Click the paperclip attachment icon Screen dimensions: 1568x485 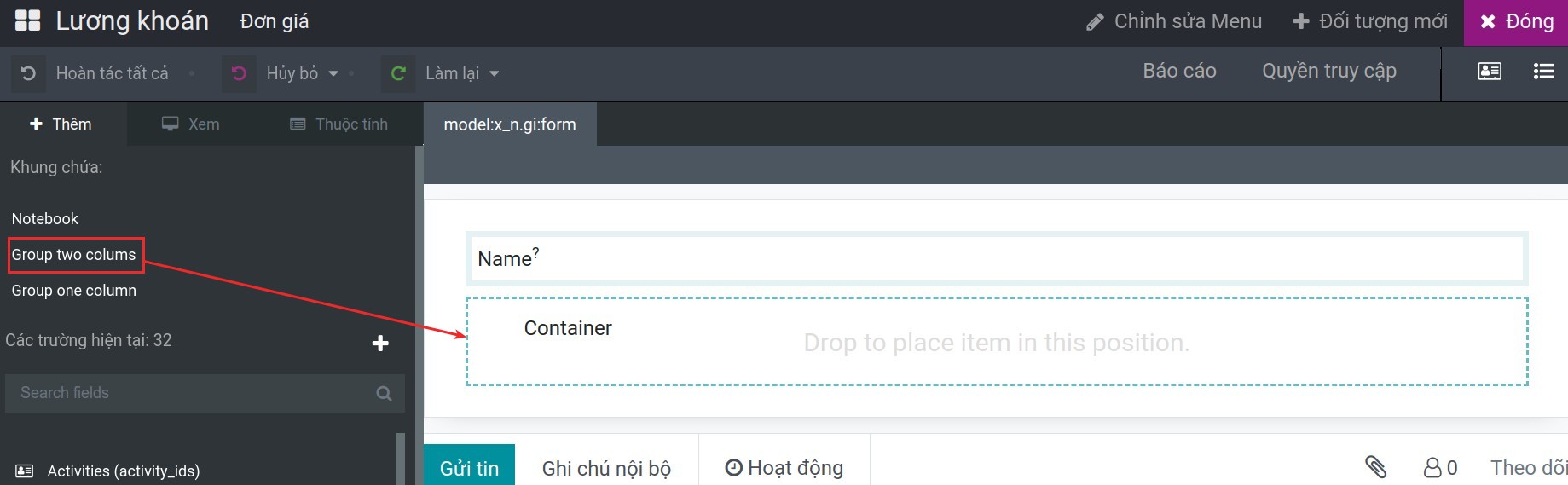tap(1375, 466)
